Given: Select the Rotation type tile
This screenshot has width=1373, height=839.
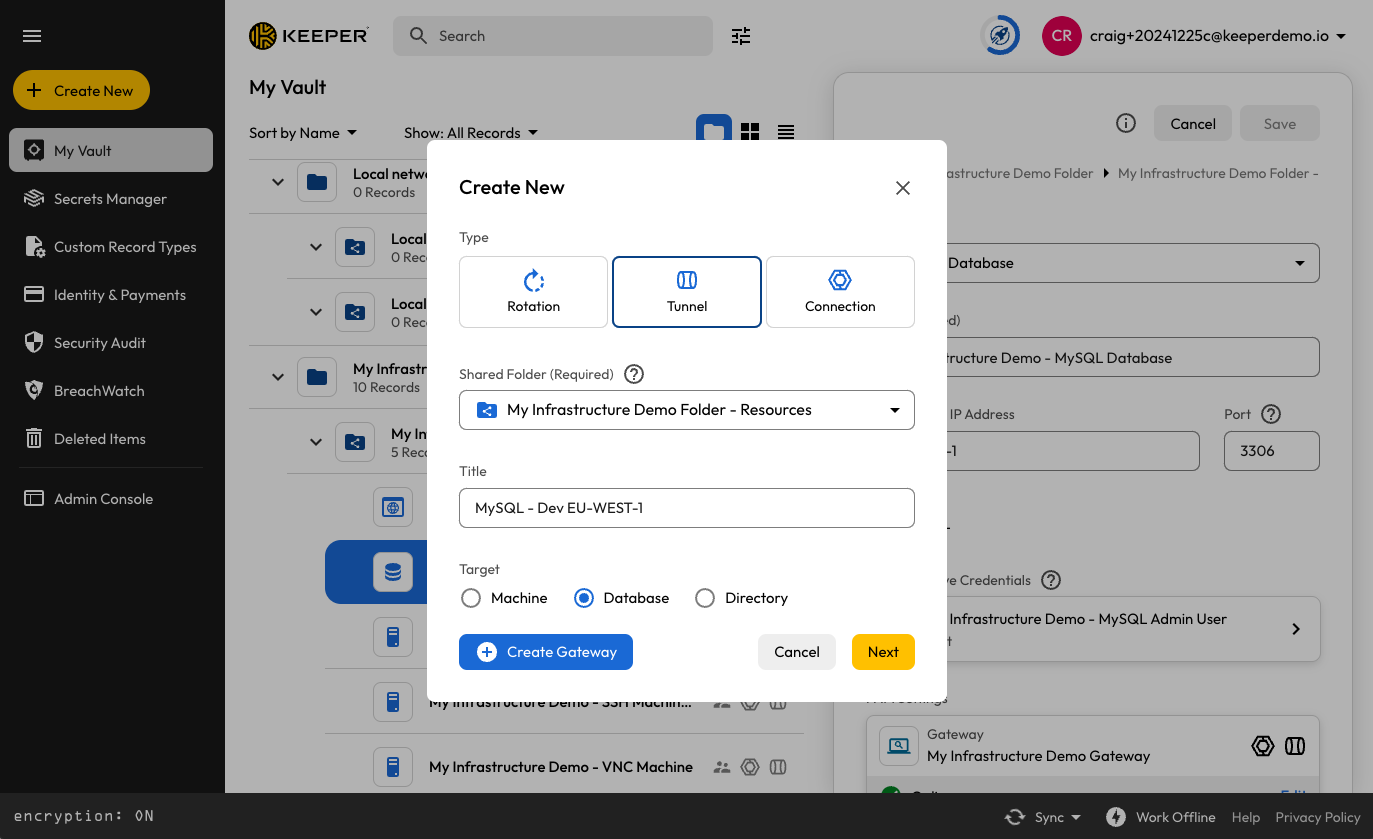Looking at the screenshot, I should coord(533,292).
